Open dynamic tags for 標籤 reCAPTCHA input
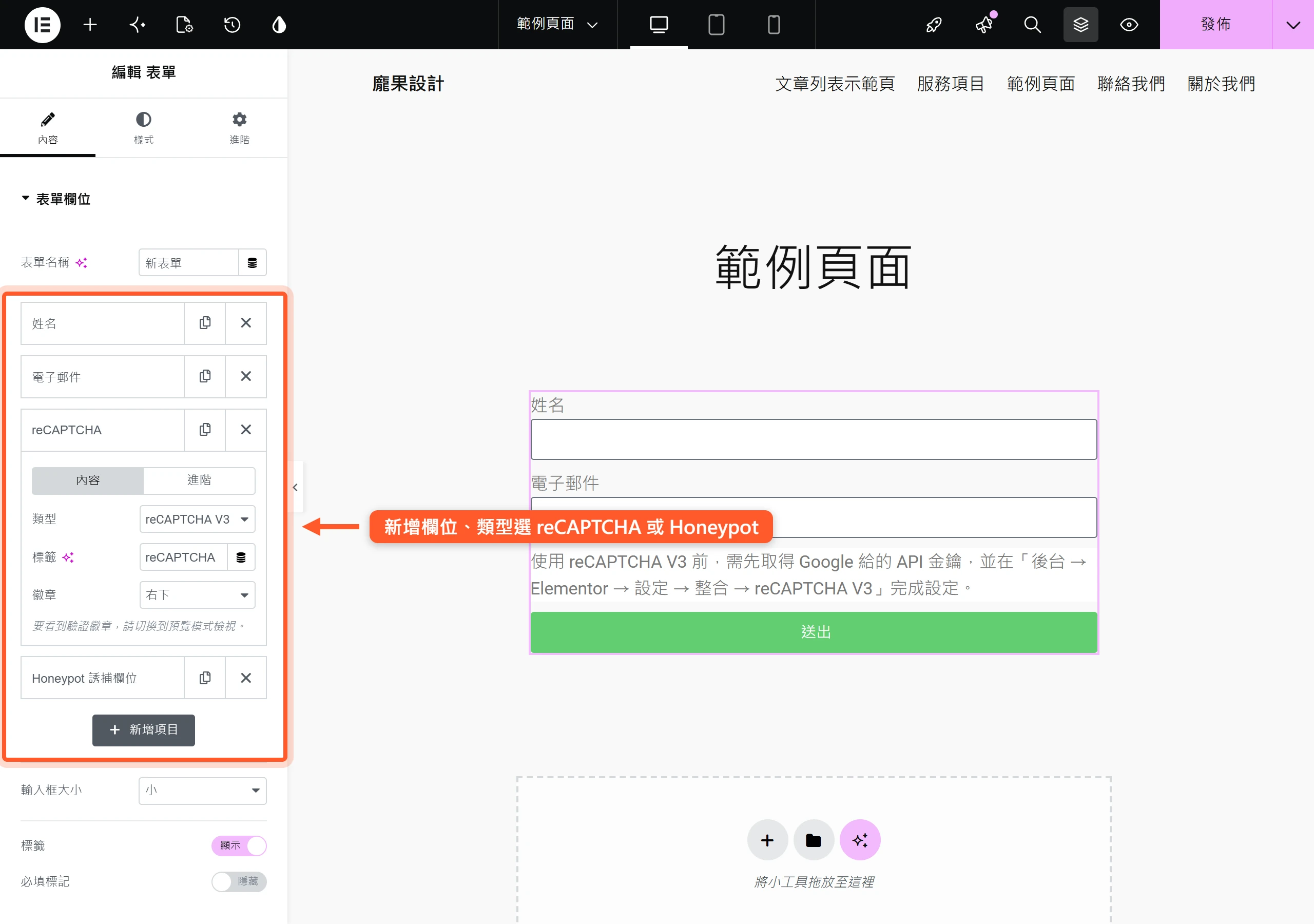This screenshot has height=924, width=1314. pos(241,557)
